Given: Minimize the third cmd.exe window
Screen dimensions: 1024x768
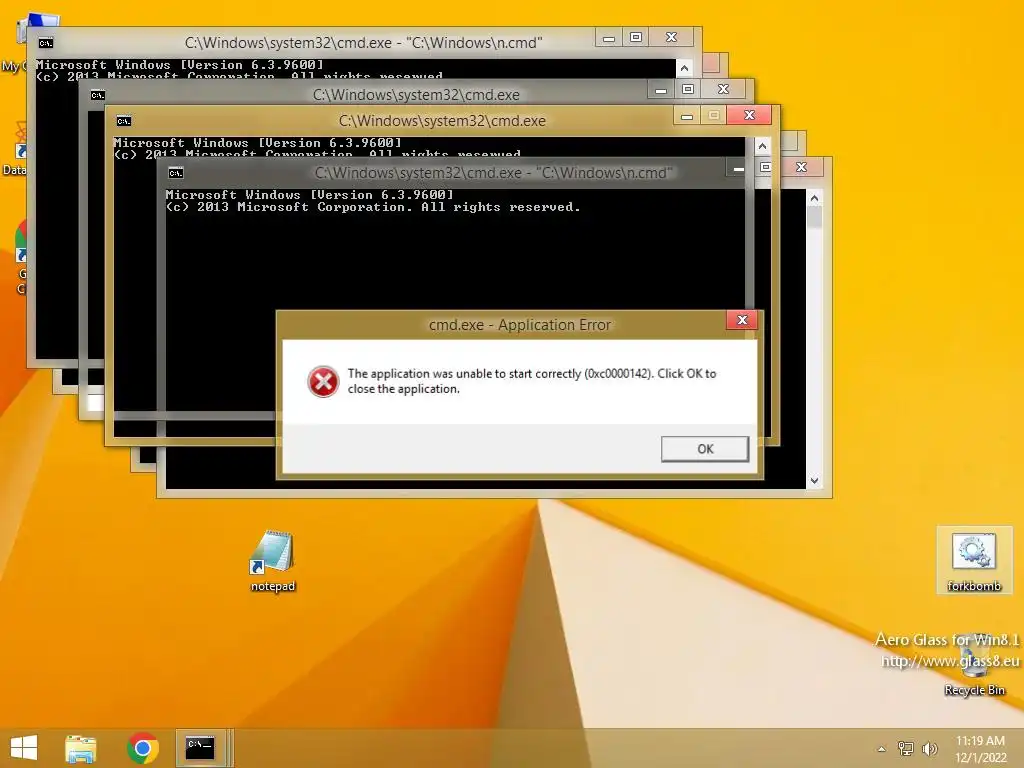Looking at the screenshot, I should [686, 116].
